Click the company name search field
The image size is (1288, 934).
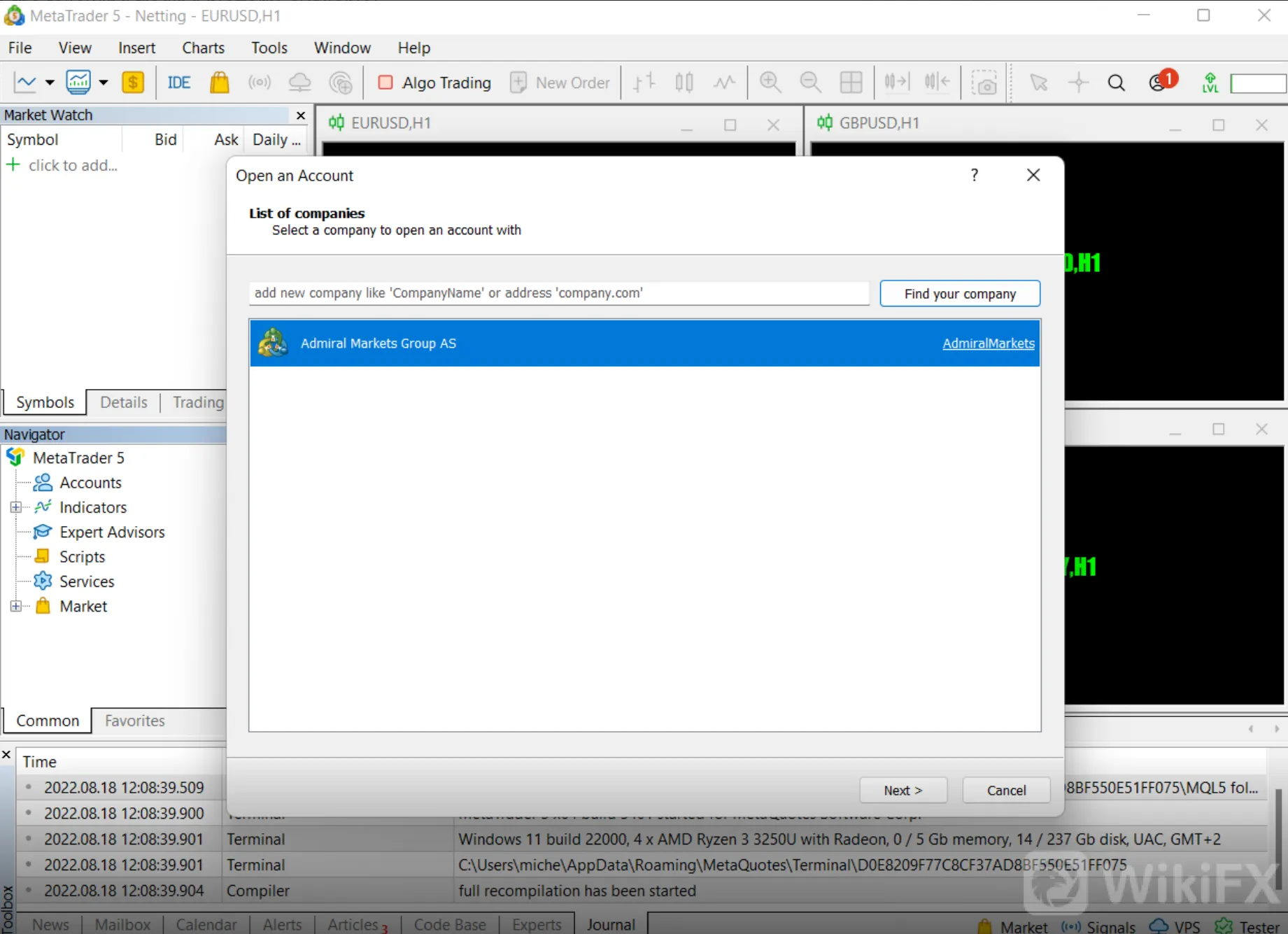point(559,293)
